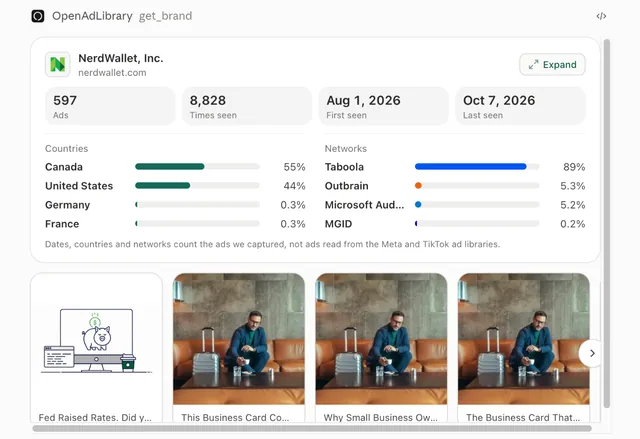Select the NerdWallet, Inc. brand name
Screen dimensions: 640x439
[121, 58]
